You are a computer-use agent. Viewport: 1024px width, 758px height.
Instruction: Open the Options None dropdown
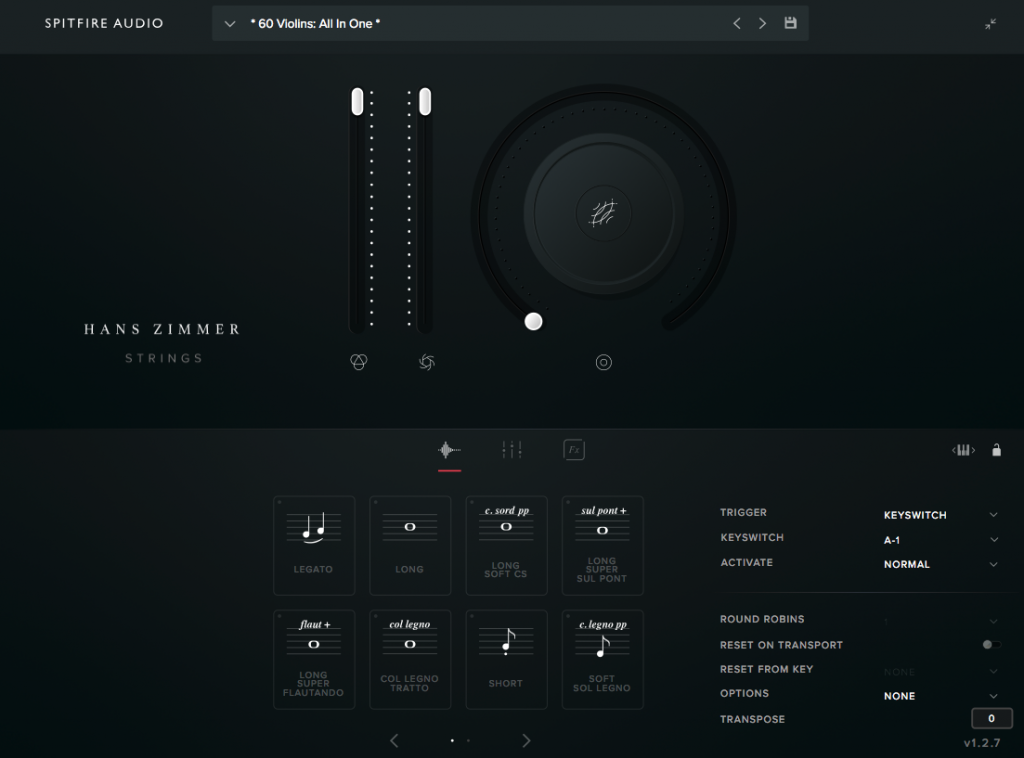(x=938, y=695)
